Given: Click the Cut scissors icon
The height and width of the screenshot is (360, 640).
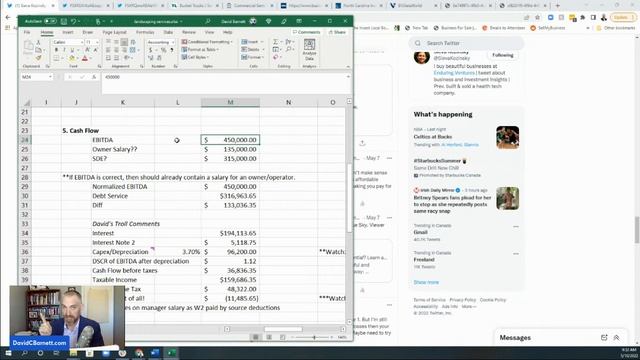Looking at the screenshot, I should click(38, 42).
